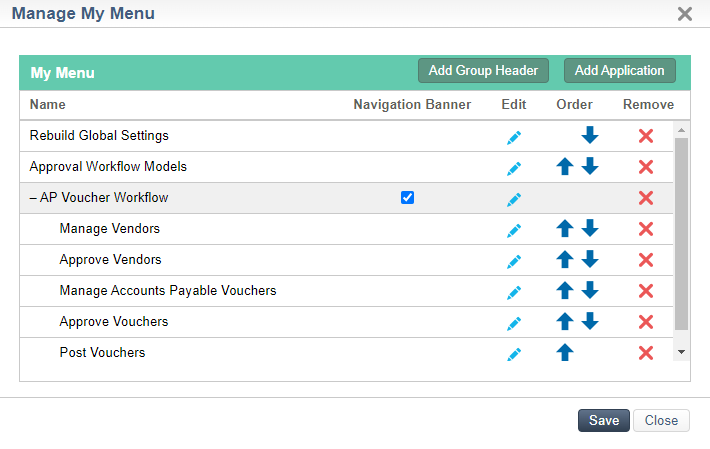Move Approve Vouchers up
Viewport: 710px width, 449px height.
pyautogui.click(x=565, y=321)
